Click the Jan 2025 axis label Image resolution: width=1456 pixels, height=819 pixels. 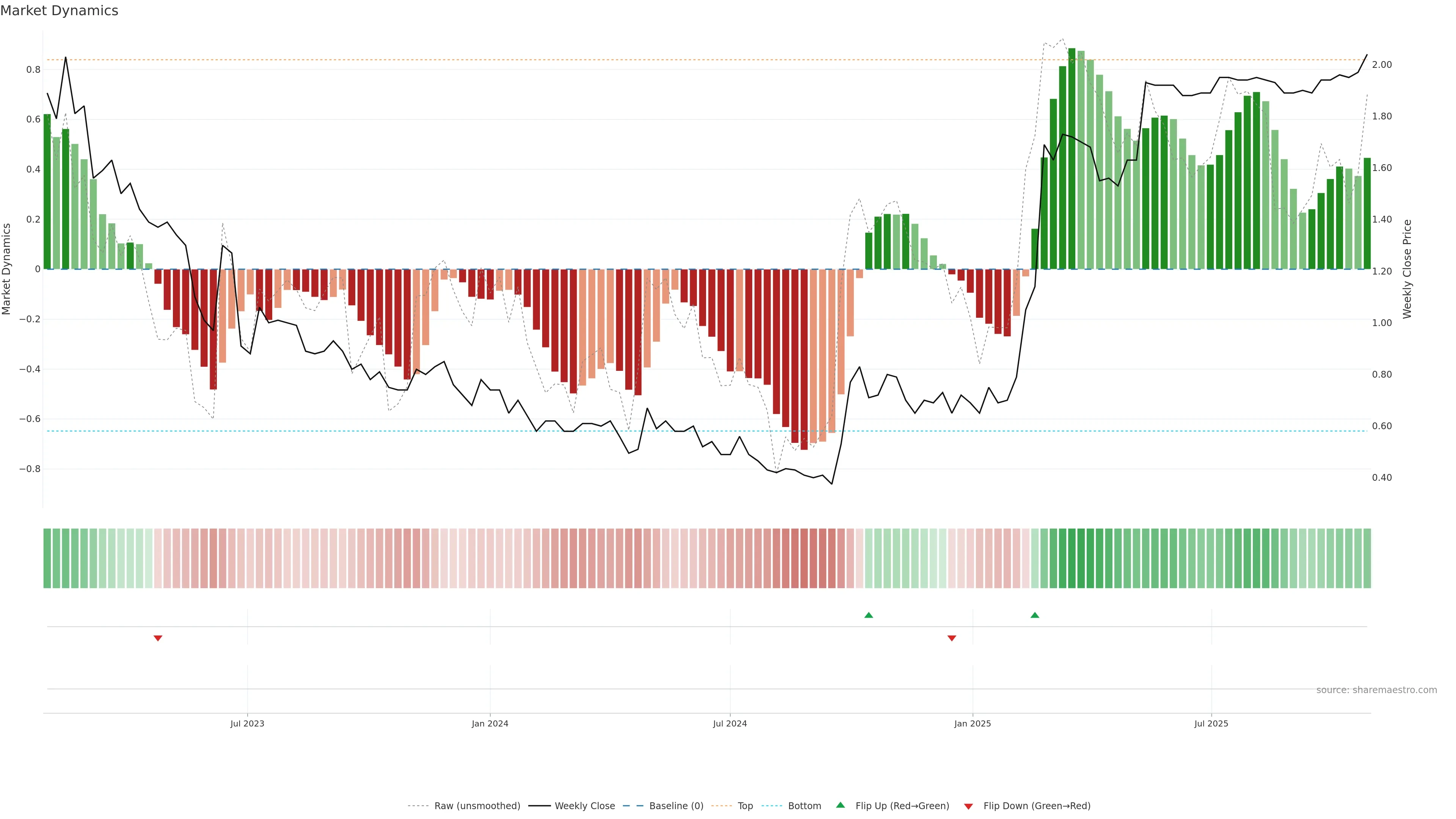tap(972, 723)
